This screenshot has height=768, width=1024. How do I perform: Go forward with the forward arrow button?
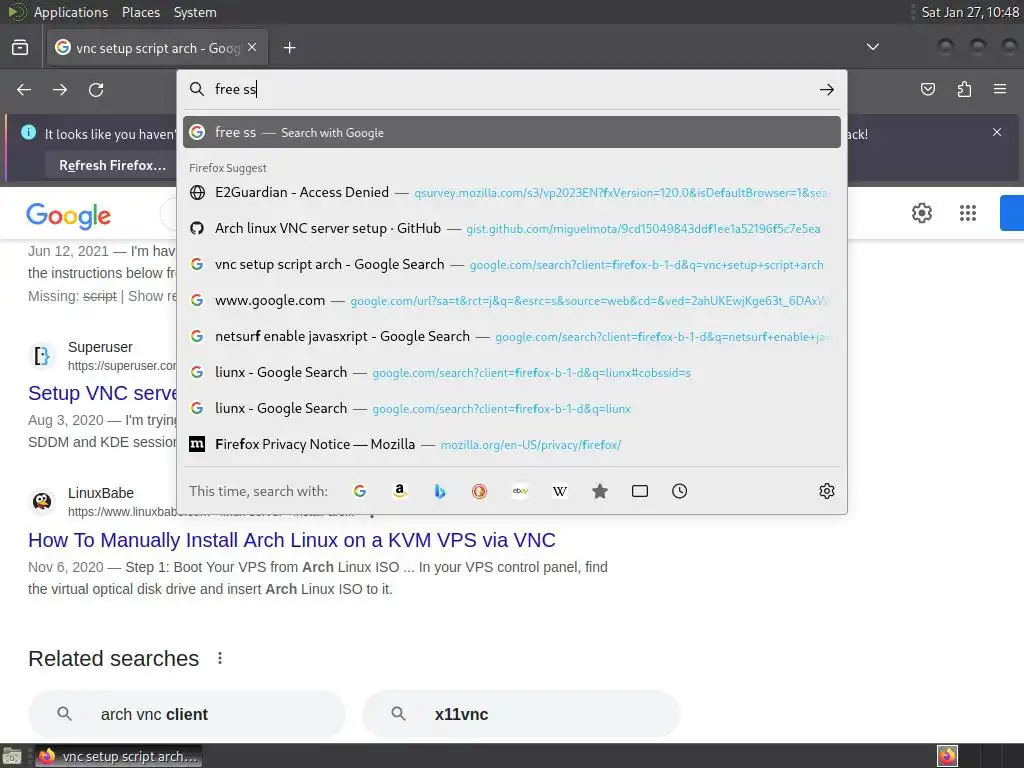60,89
